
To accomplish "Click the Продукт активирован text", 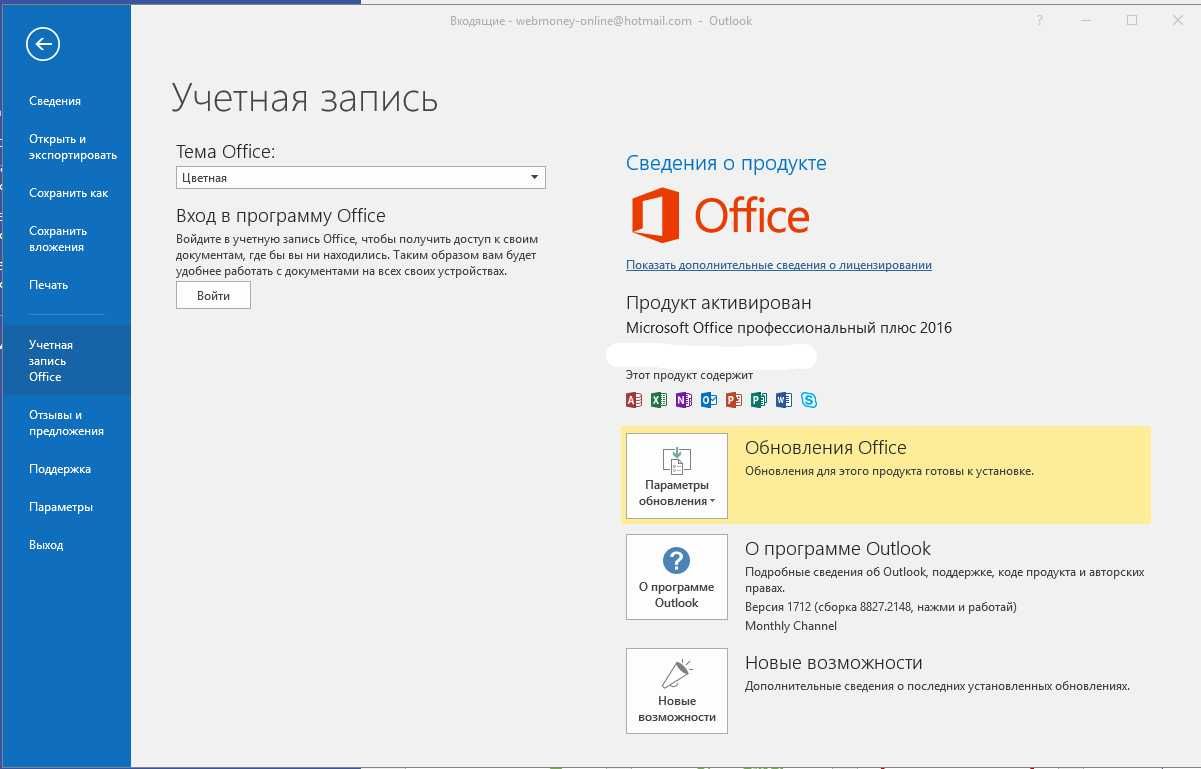I will [x=719, y=302].
